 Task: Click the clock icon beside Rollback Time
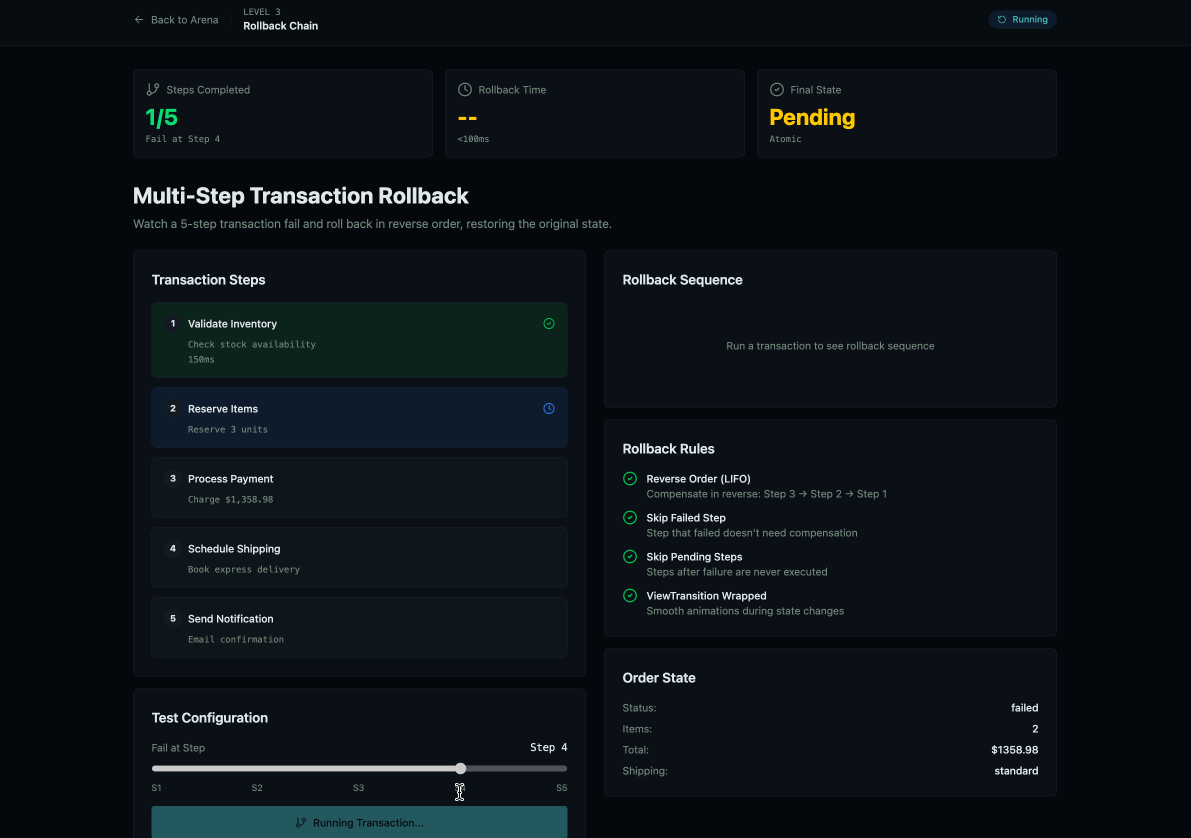click(465, 90)
